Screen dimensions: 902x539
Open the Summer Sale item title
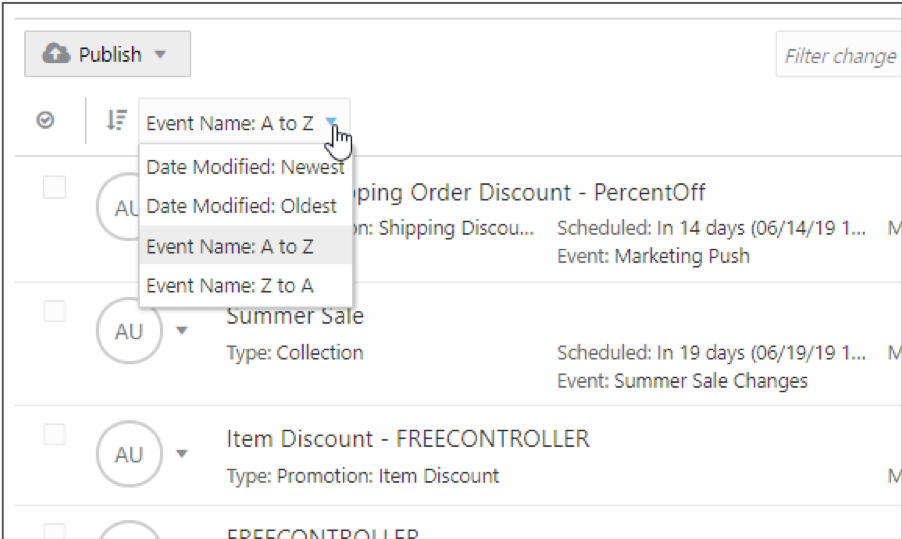tap(295, 316)
